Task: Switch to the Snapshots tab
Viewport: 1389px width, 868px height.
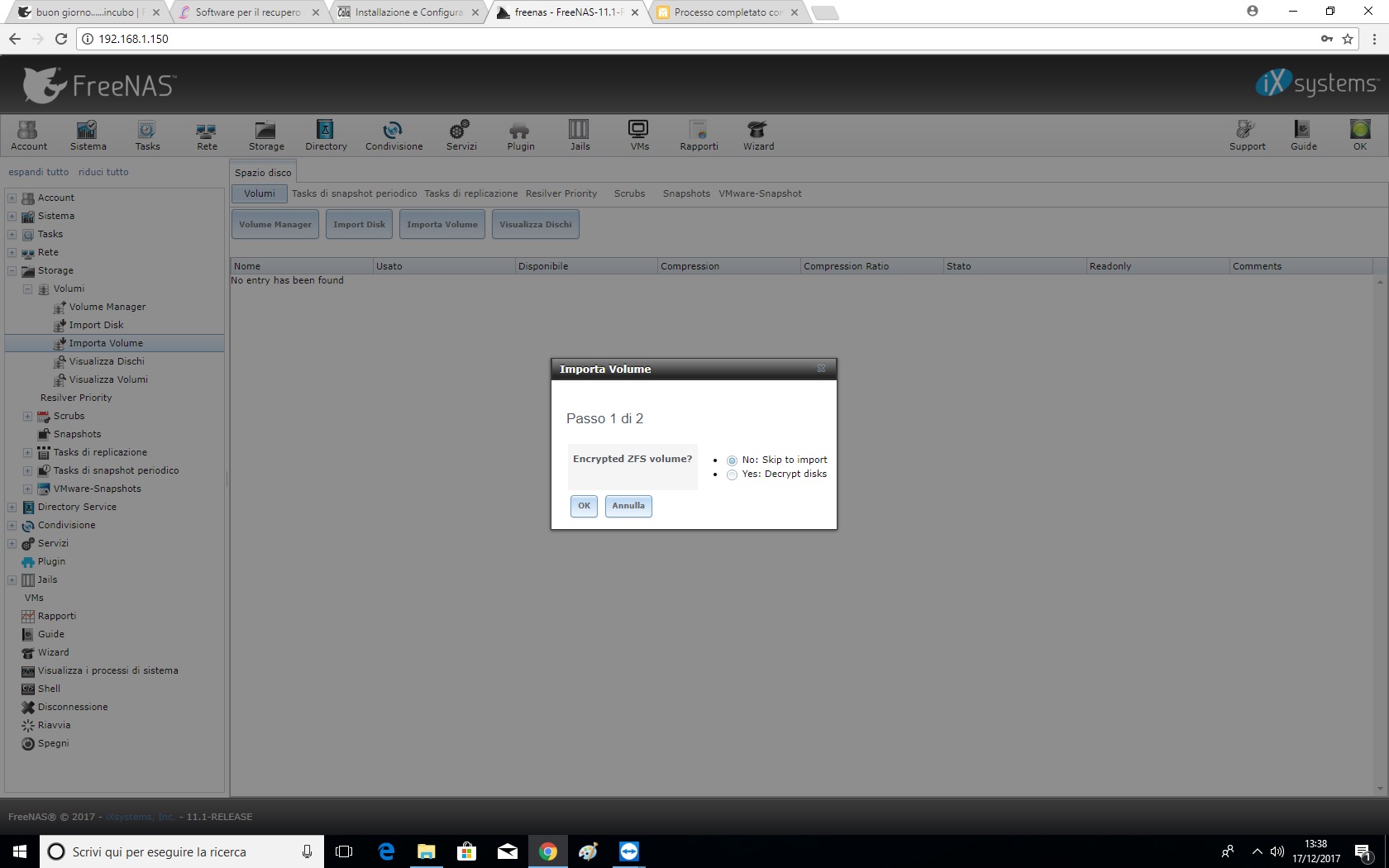Action: pyautogui.click(x=685, y=193)
